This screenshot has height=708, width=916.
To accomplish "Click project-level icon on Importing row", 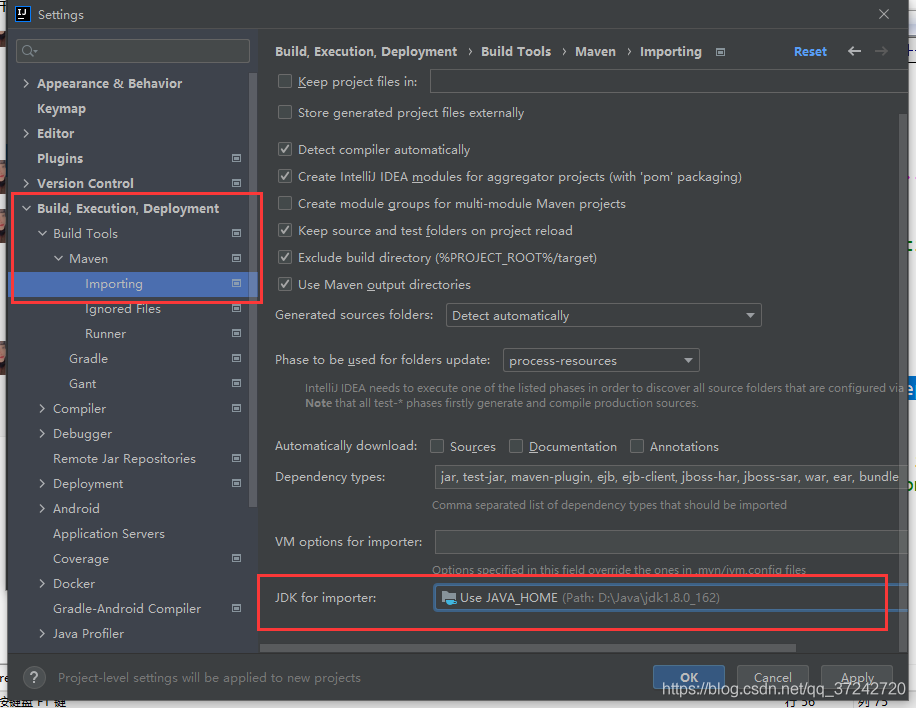I will click(x=237, y=283).
